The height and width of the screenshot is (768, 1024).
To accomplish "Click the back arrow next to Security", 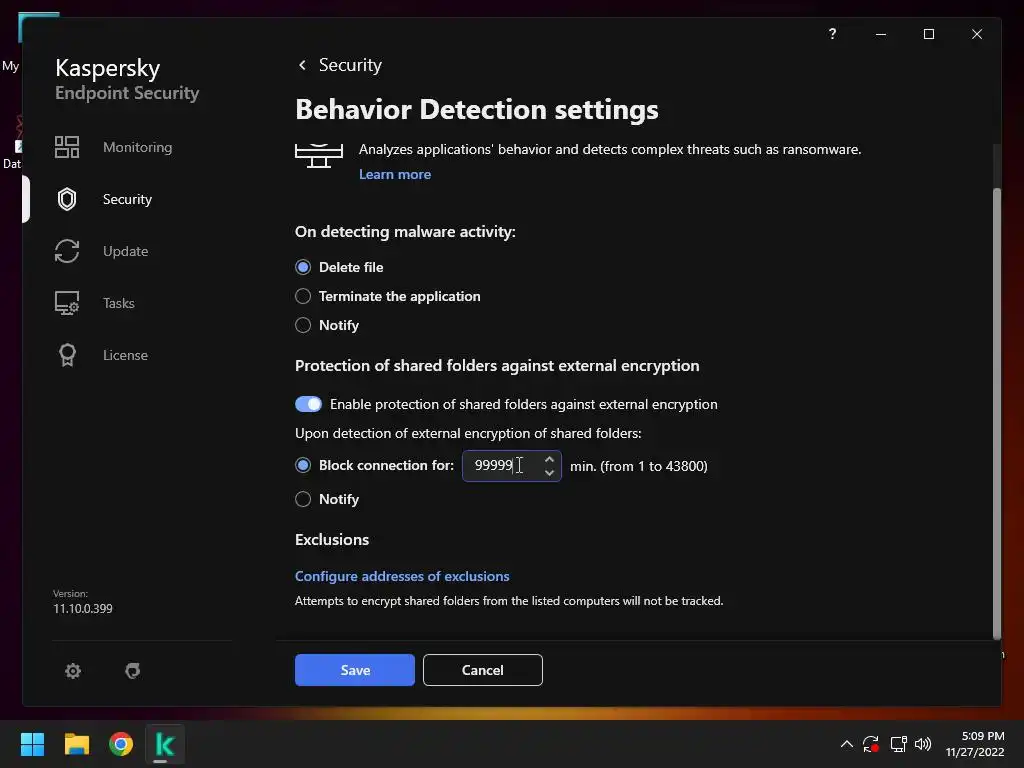I will click(302, 65).
